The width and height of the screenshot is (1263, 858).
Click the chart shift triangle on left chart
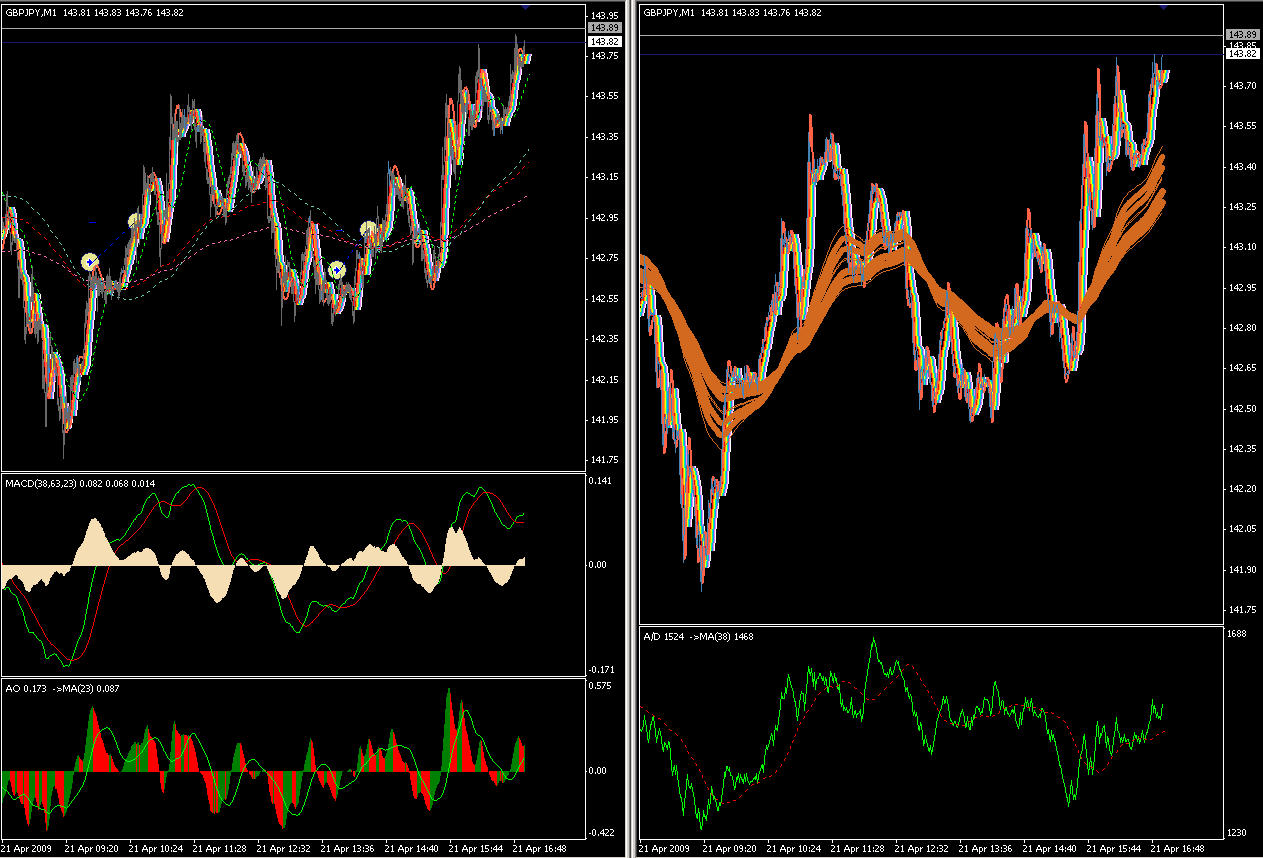[525, 7]
